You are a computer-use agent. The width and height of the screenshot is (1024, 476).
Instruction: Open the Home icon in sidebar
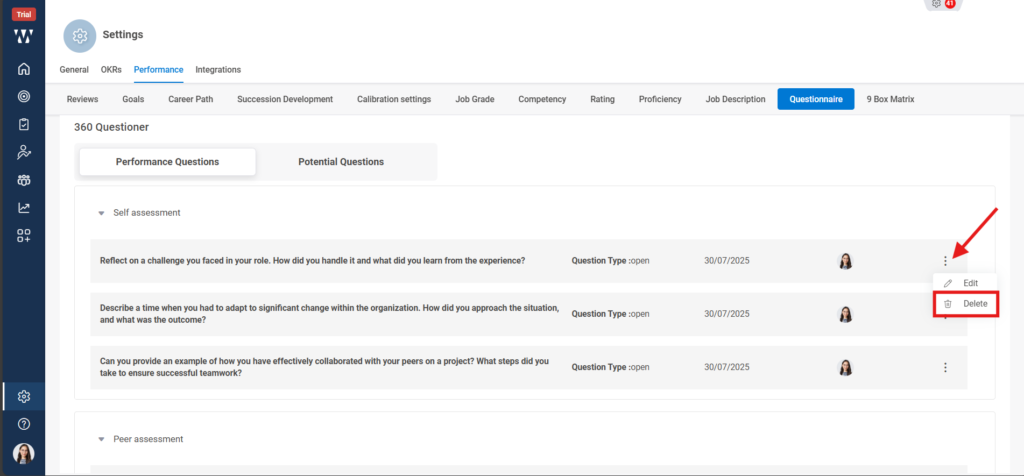click(x=24, y=69)
